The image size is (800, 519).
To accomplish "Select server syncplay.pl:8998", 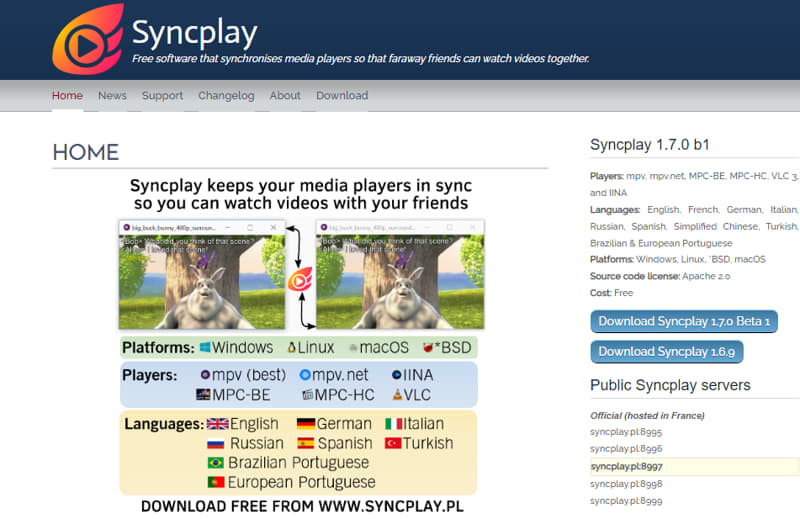I will click(x=626, y=484).
